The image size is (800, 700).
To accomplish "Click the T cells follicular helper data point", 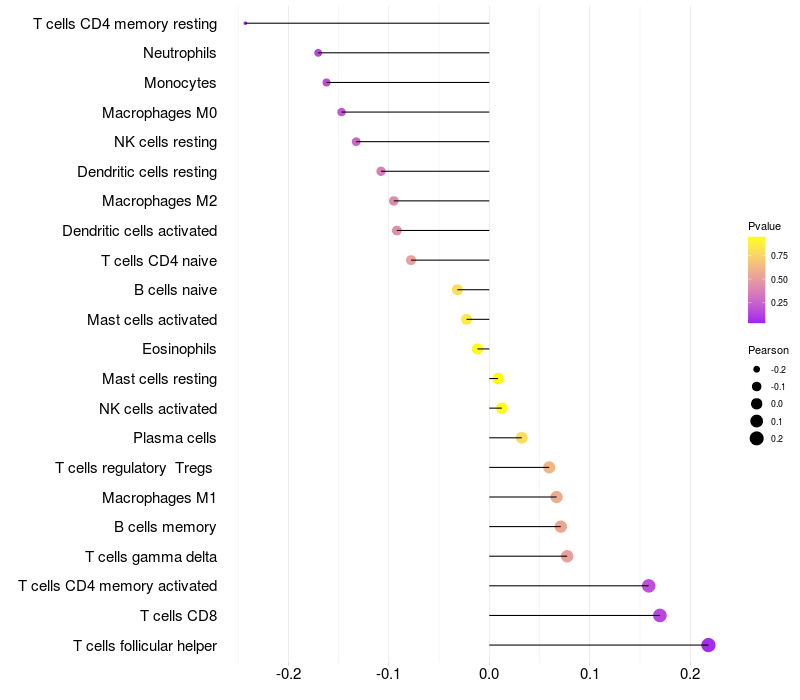I will 708,645.
